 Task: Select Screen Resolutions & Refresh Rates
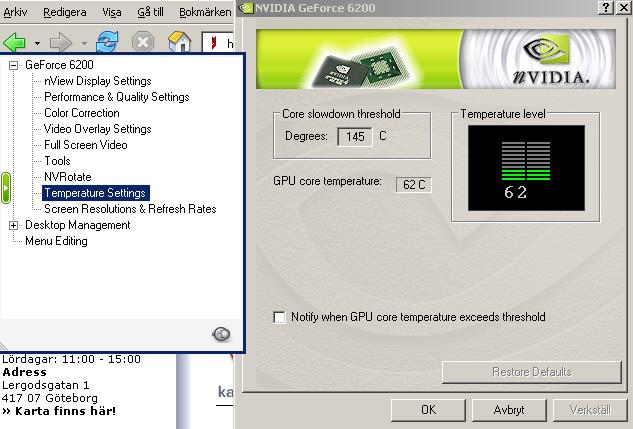130,209
